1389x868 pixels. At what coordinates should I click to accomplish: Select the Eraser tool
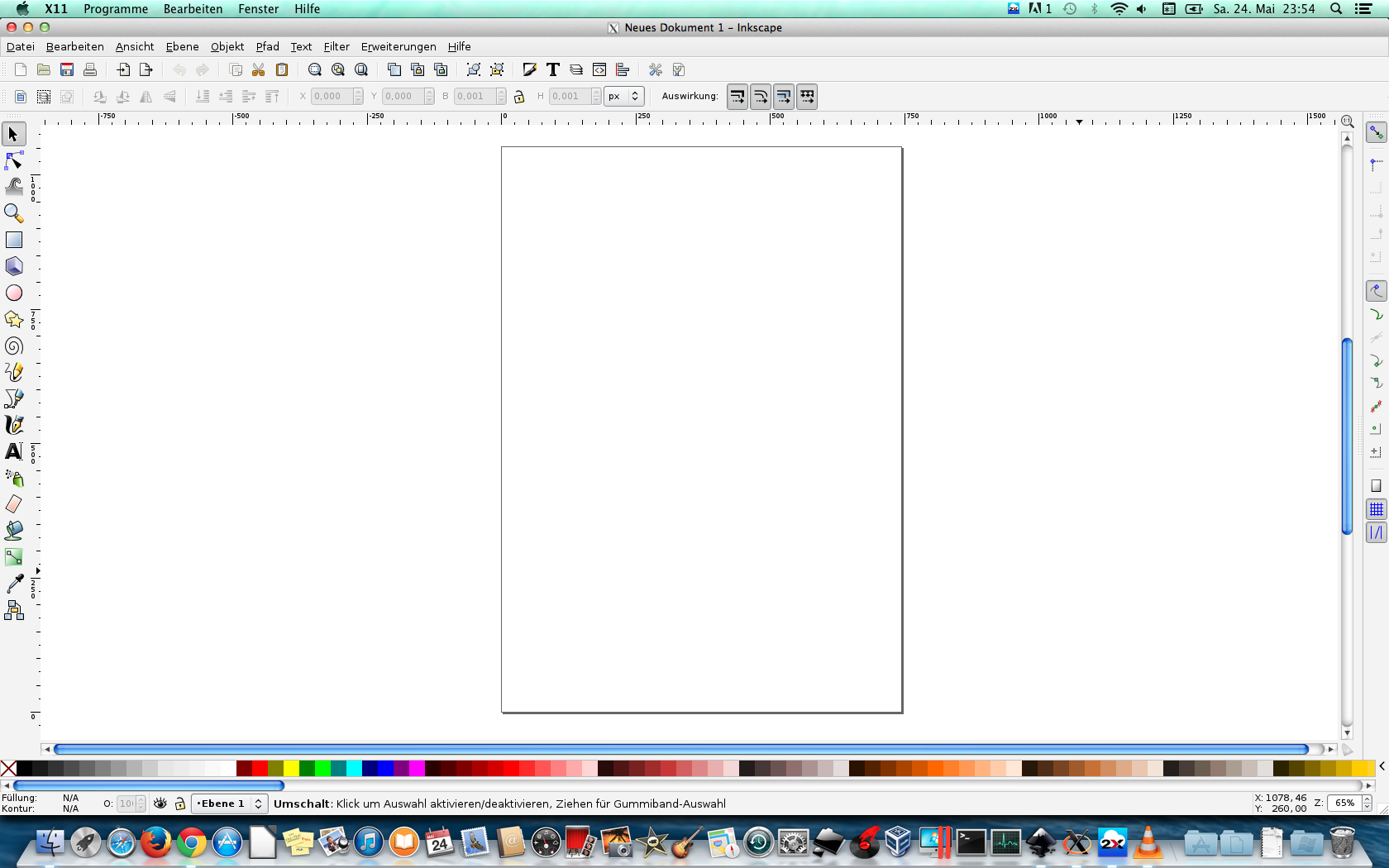pyautogui.click(x=14, y=504)
